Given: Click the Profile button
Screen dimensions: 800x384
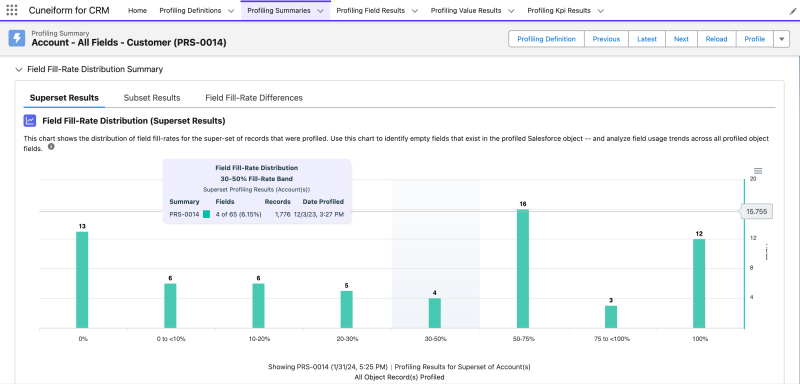Looking at the screenshot, I should coord(755,39).
